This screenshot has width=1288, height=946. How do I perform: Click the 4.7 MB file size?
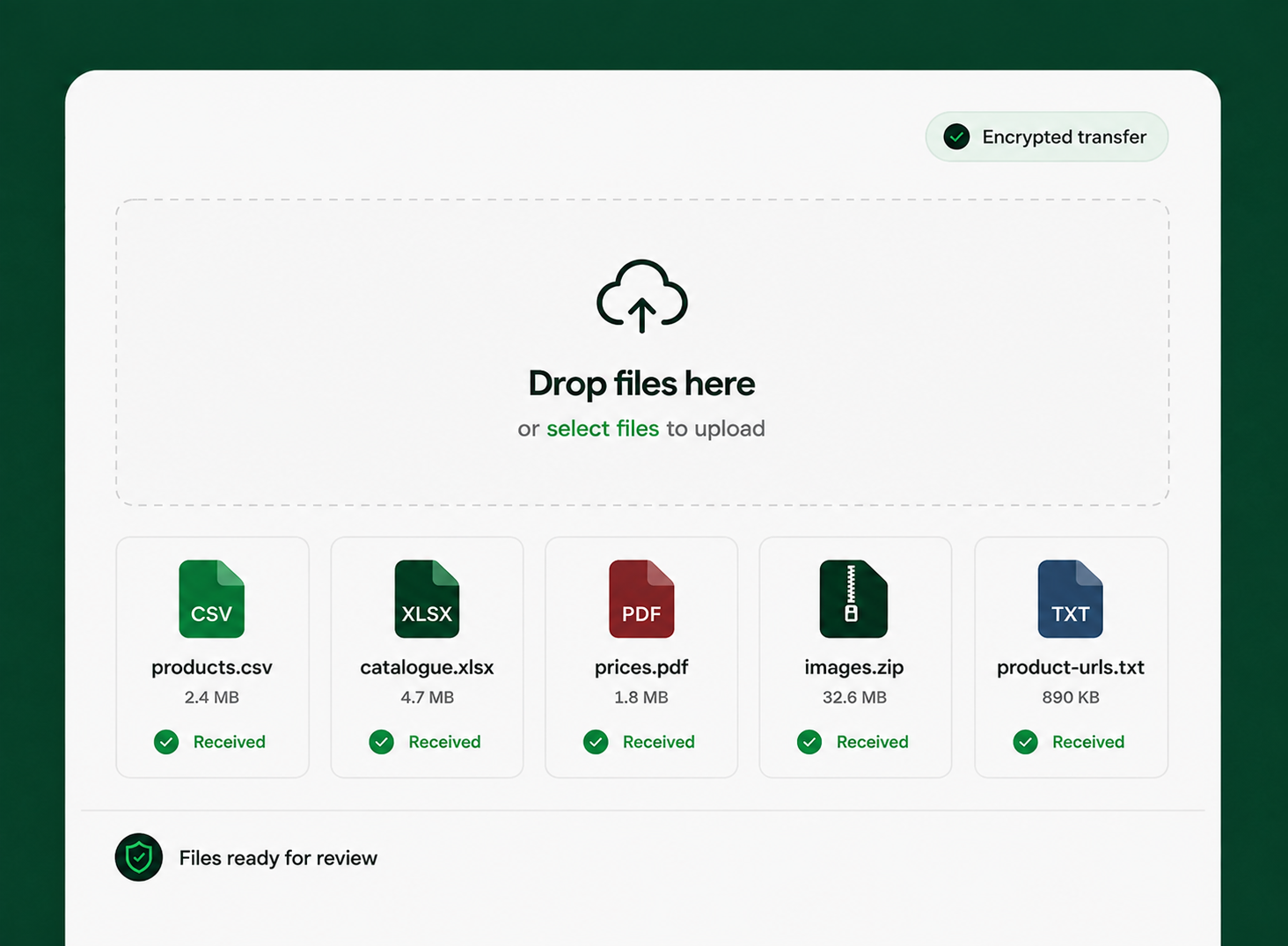click(x=428, y=697)
